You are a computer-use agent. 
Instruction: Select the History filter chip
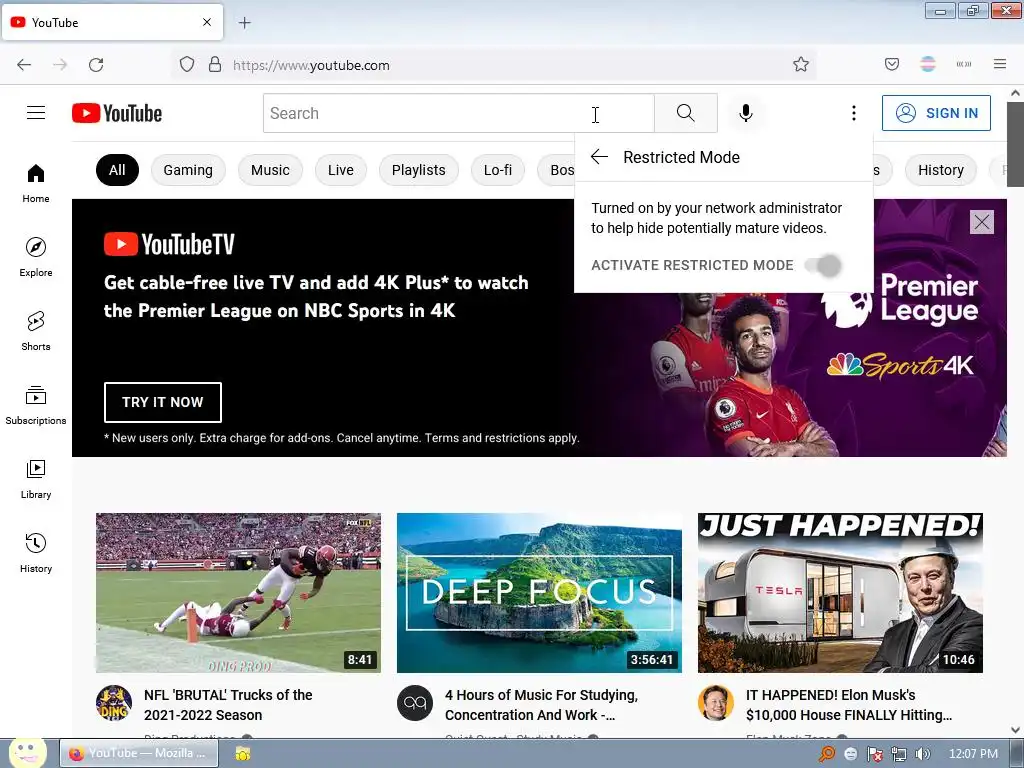point(940,170)
